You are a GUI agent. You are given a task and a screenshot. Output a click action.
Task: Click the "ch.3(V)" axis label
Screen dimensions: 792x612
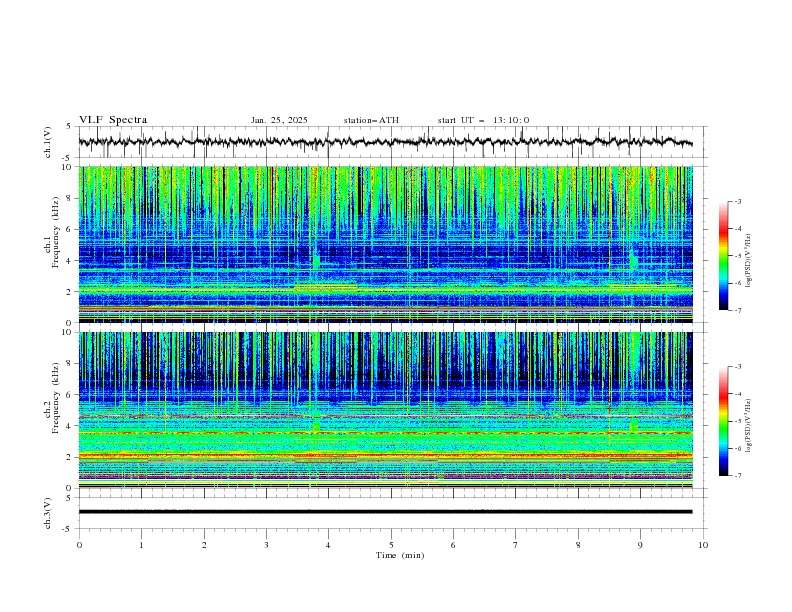tap(48, 513)
